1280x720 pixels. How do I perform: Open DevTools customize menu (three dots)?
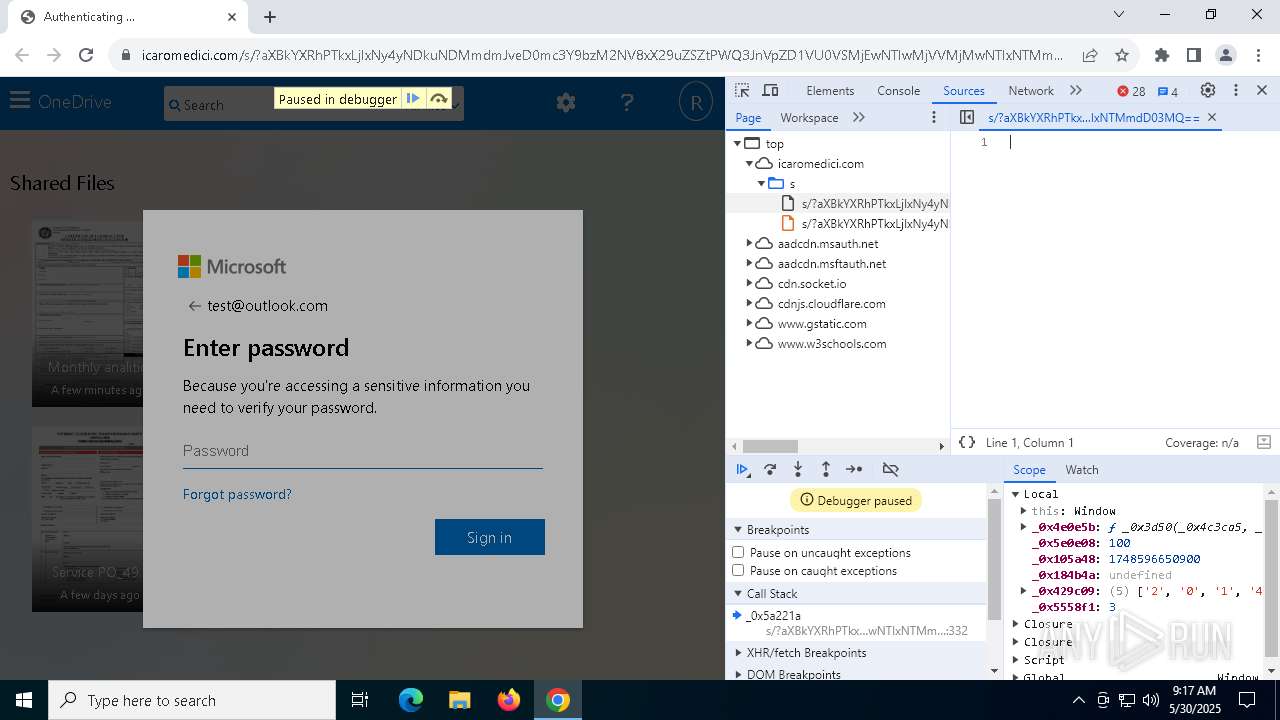[1236, 90]
